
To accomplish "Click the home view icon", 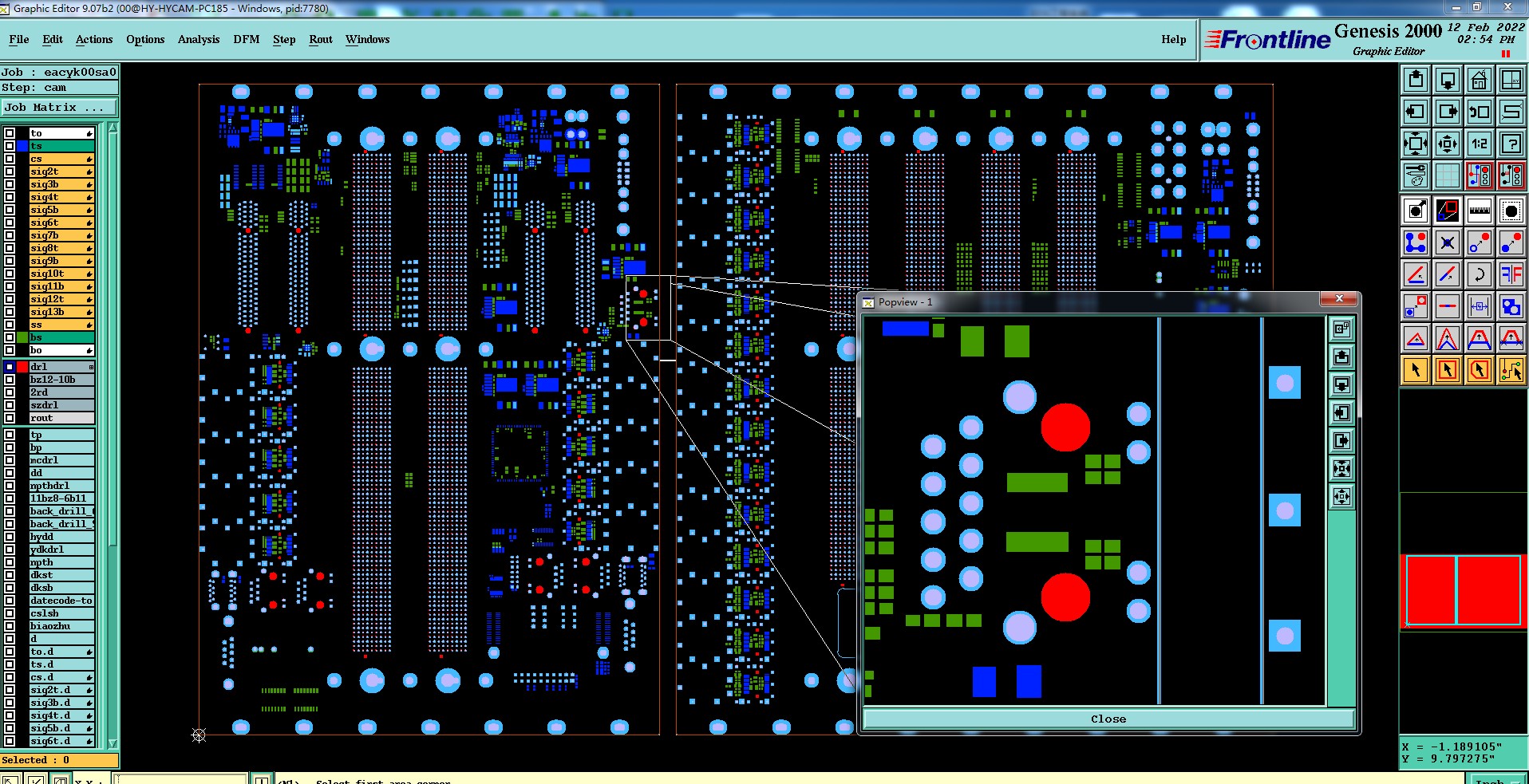I will (x=1480, y=80).
